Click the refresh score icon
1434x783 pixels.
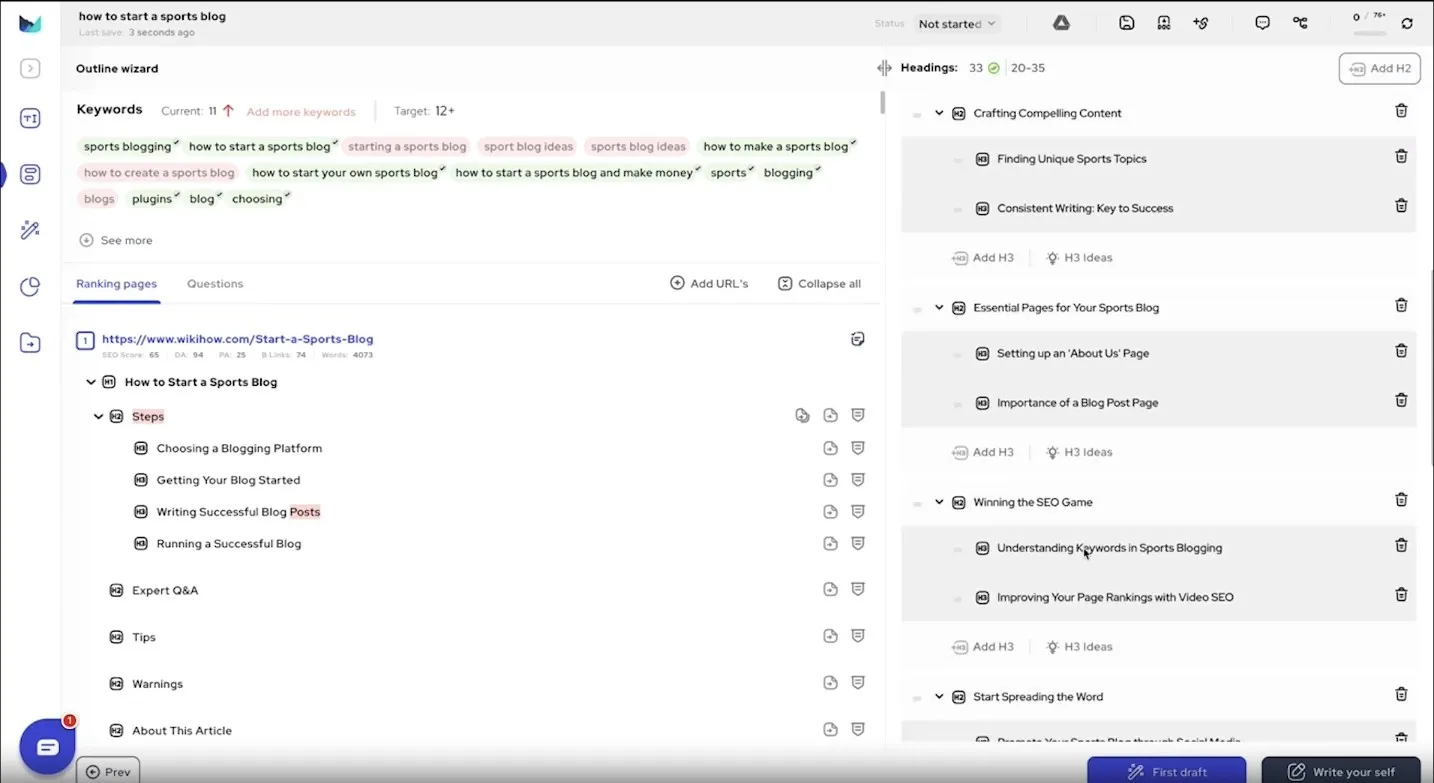click(x=1407, y=23)
